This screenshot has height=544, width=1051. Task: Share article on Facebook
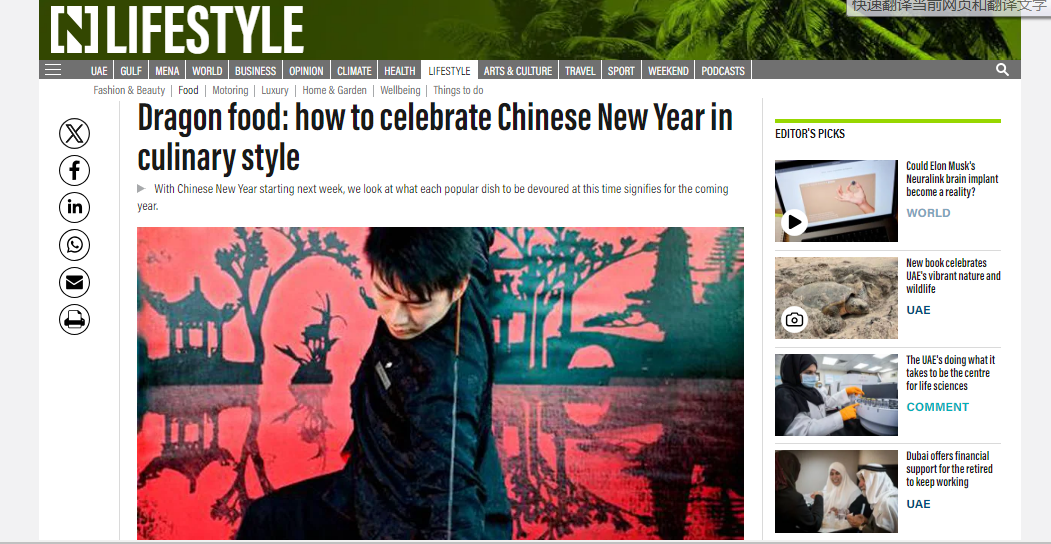74,171
